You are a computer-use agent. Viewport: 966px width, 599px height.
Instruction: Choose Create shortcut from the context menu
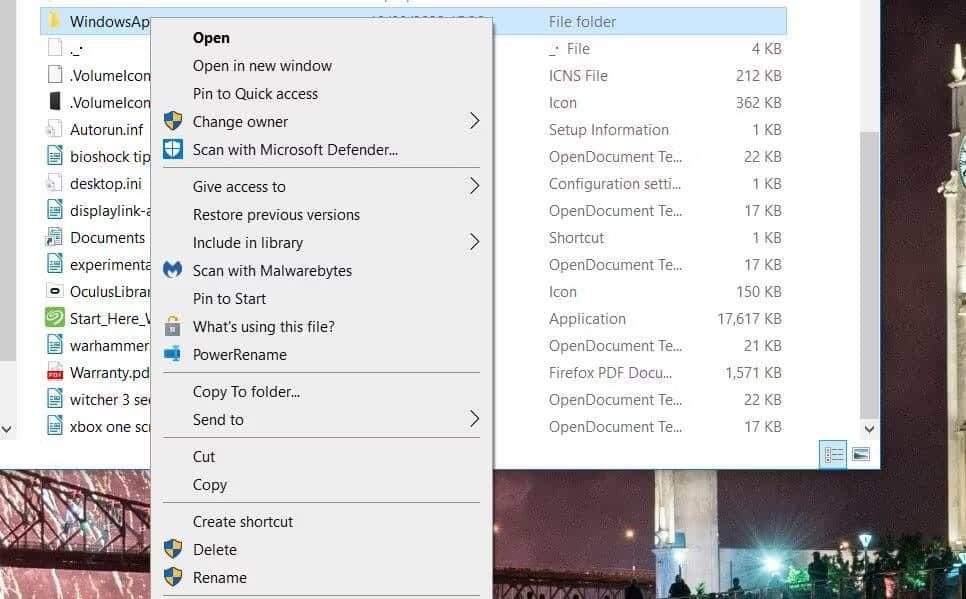(243, 521)
